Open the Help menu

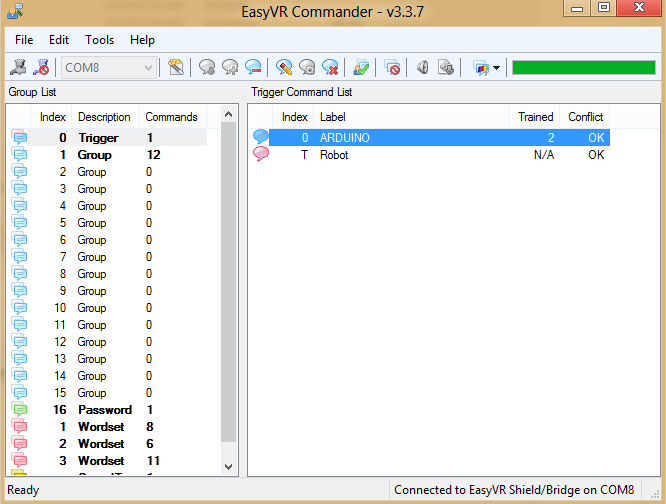[142, 40]
